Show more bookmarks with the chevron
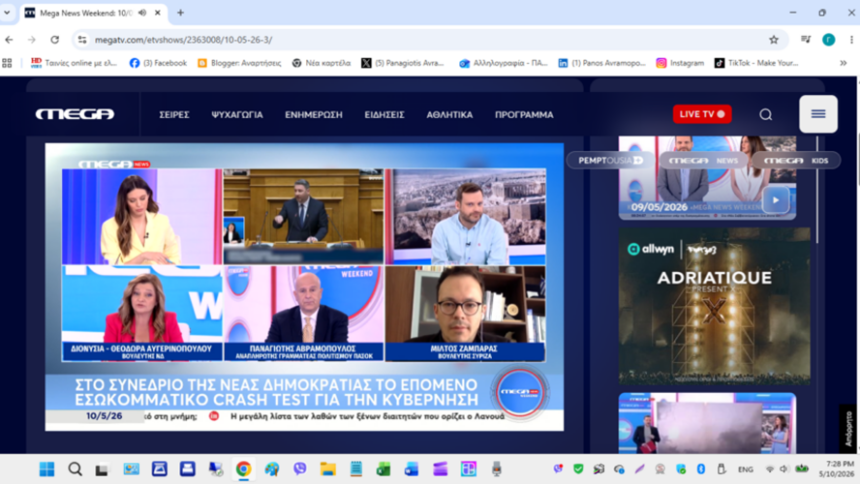Viewport: 860px width, 484px height. coord(843,63)
